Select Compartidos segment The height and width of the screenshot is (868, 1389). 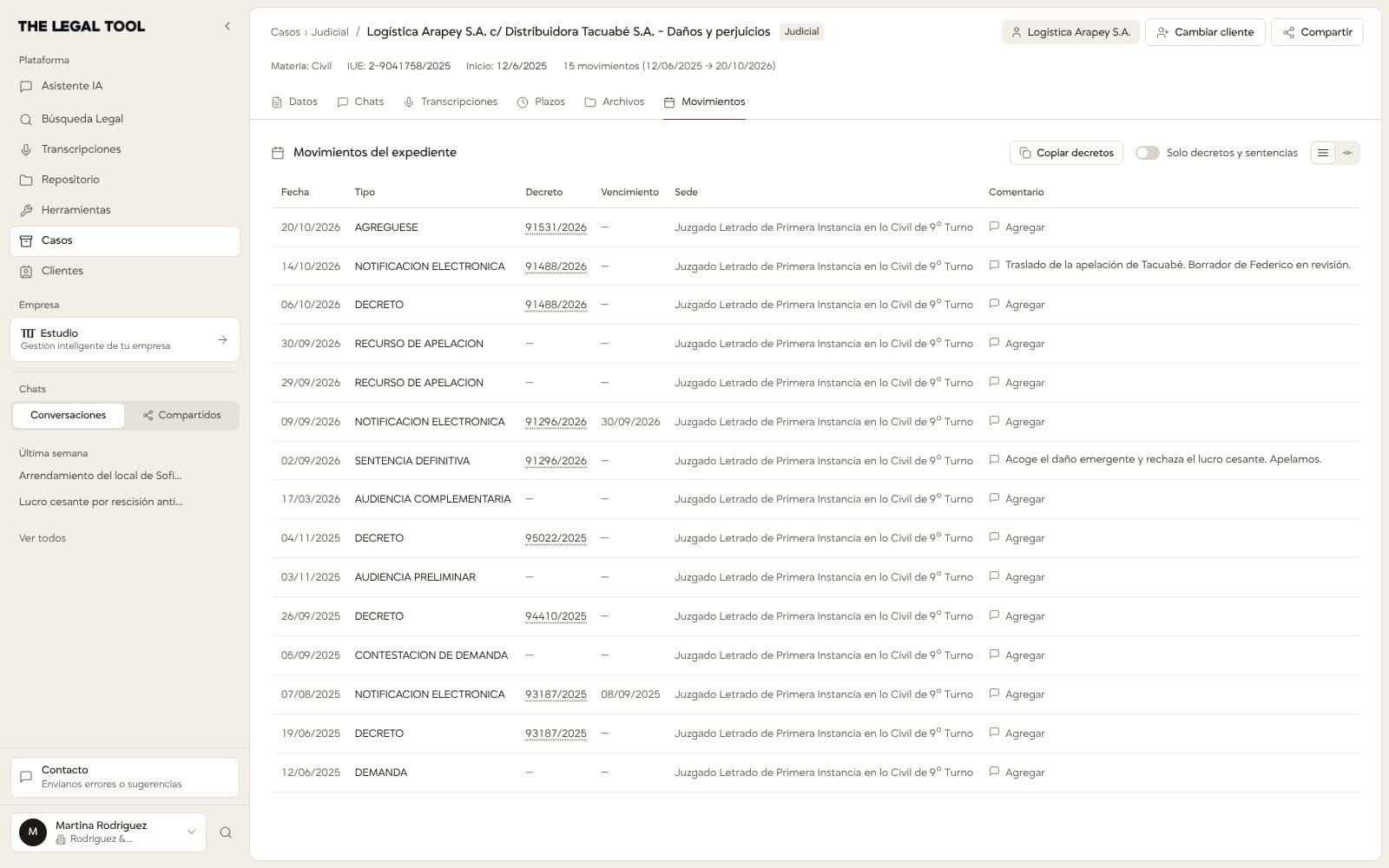tap(181, 415)
